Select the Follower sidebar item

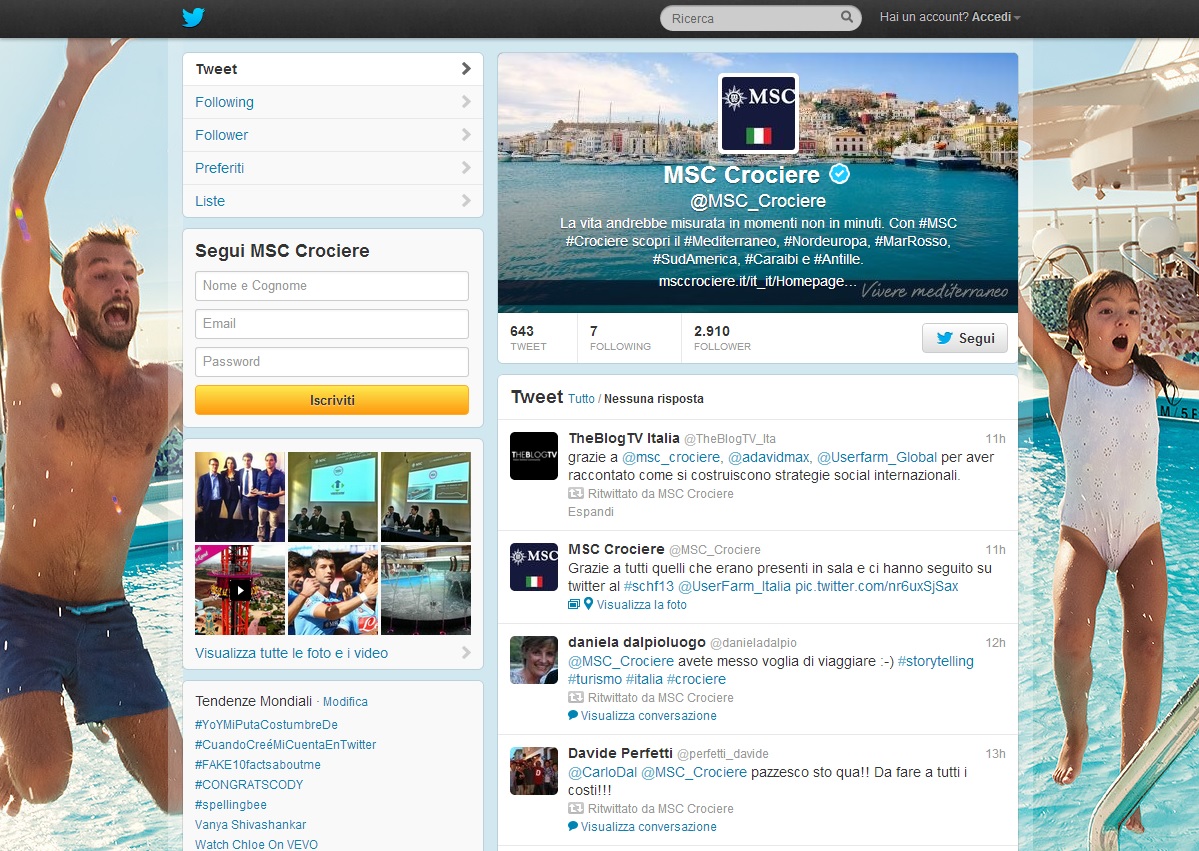333,135
